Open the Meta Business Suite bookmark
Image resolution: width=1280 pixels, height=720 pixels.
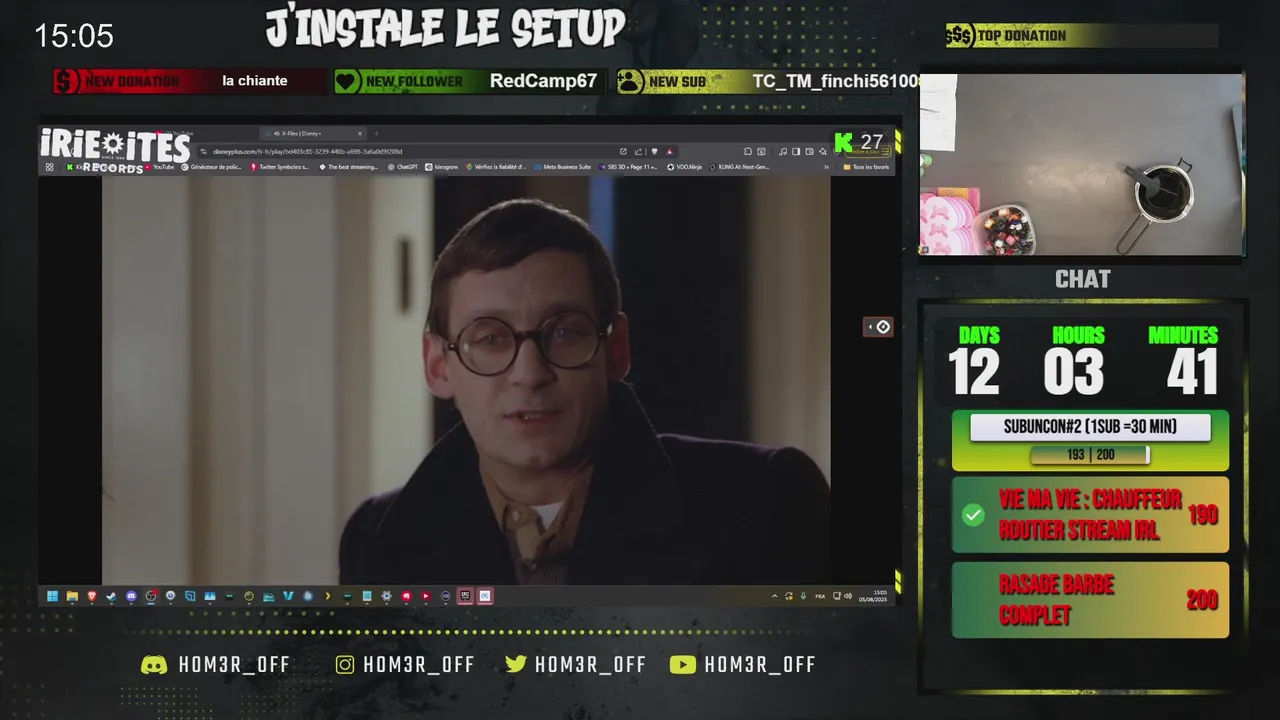(563, 167)
